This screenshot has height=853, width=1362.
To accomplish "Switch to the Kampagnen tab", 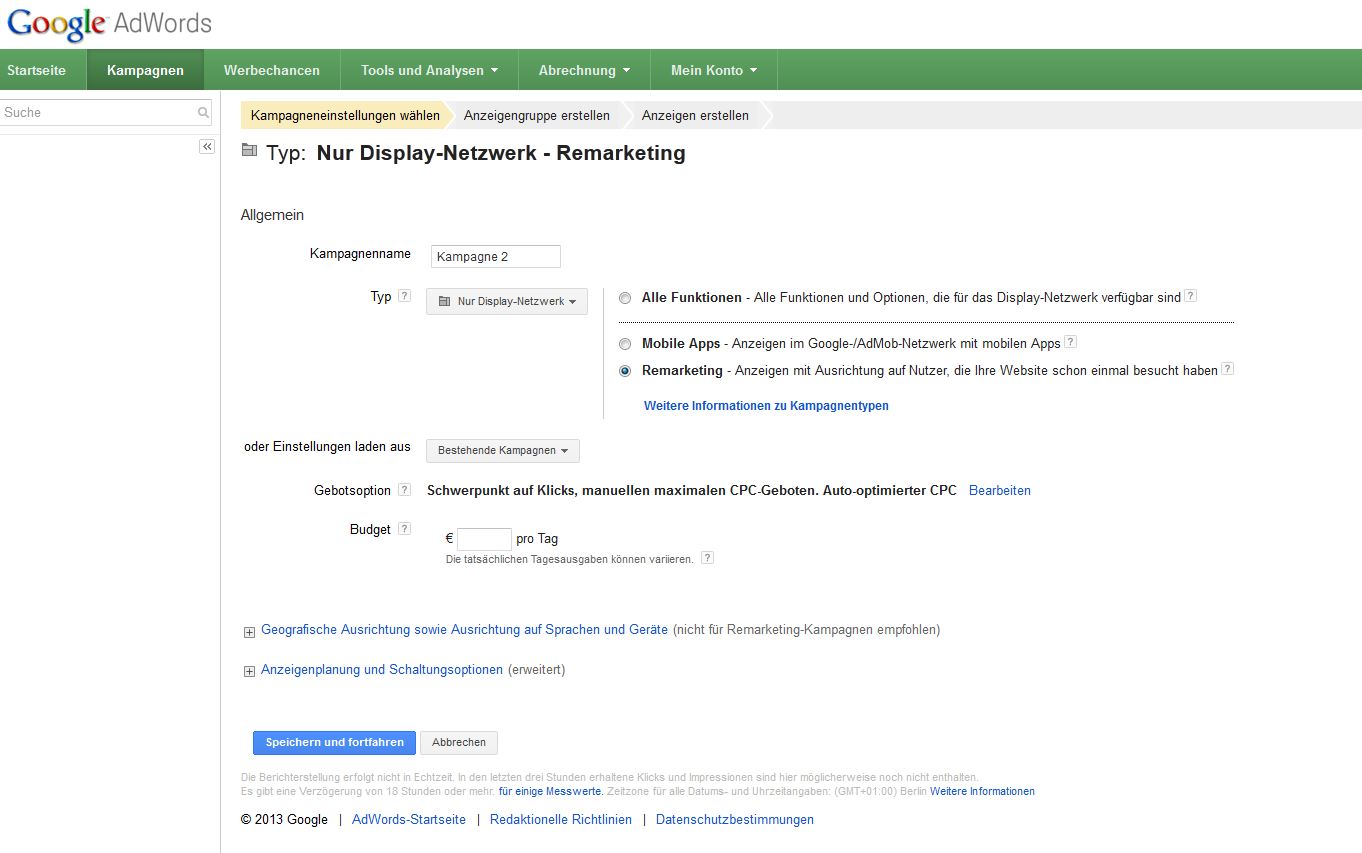I will (x=145, y=70).
